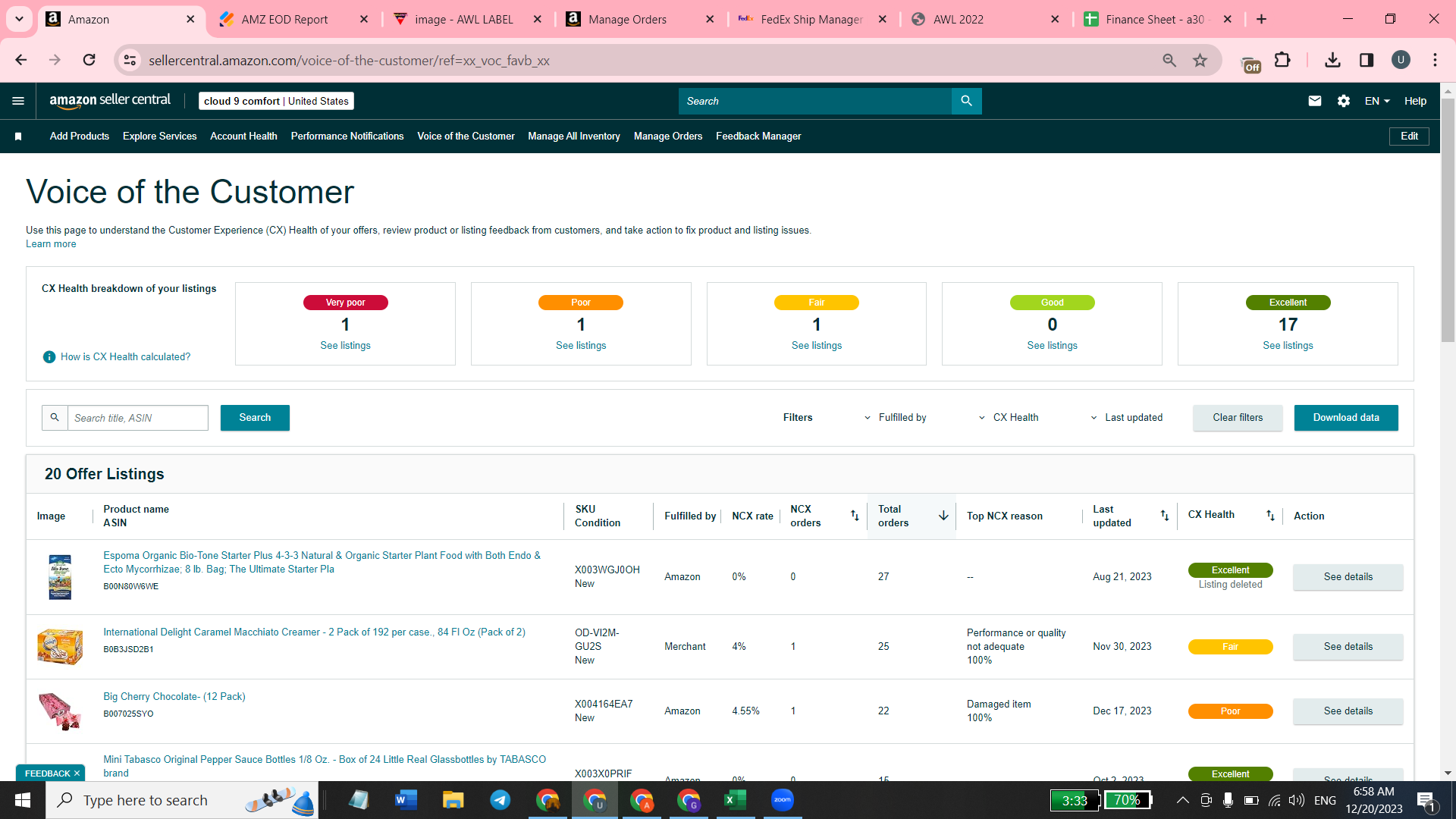Open Help in the header
The width and height of the screenshot is (1456, 819).
pyautogui.click(x=1415, y=101)
